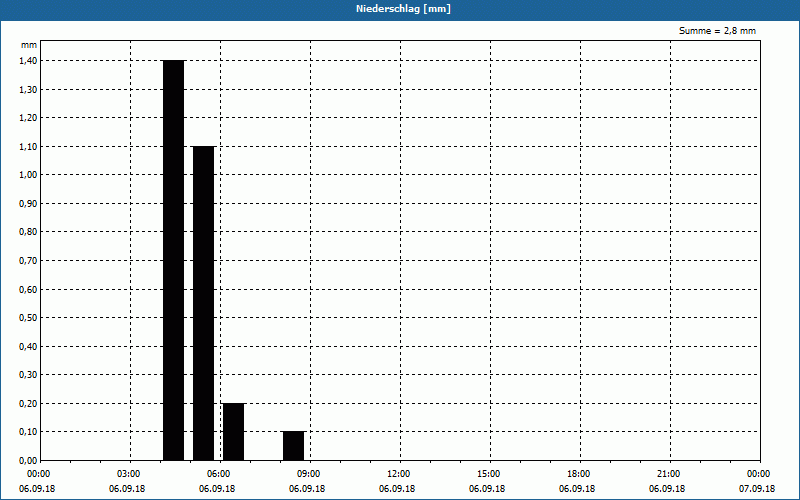This screenshot has width=800, height=500.
Task: Click y-axis value 1,40
Action: (x=29, y=61)
